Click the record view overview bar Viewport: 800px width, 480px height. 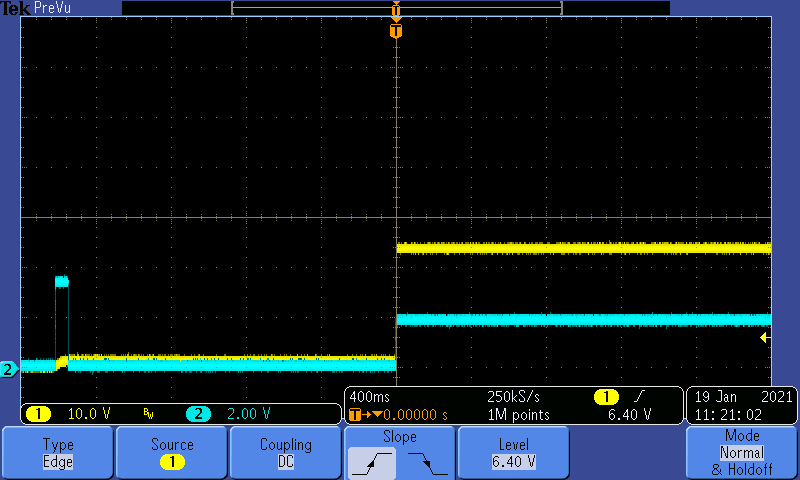[x=396, y=8]
